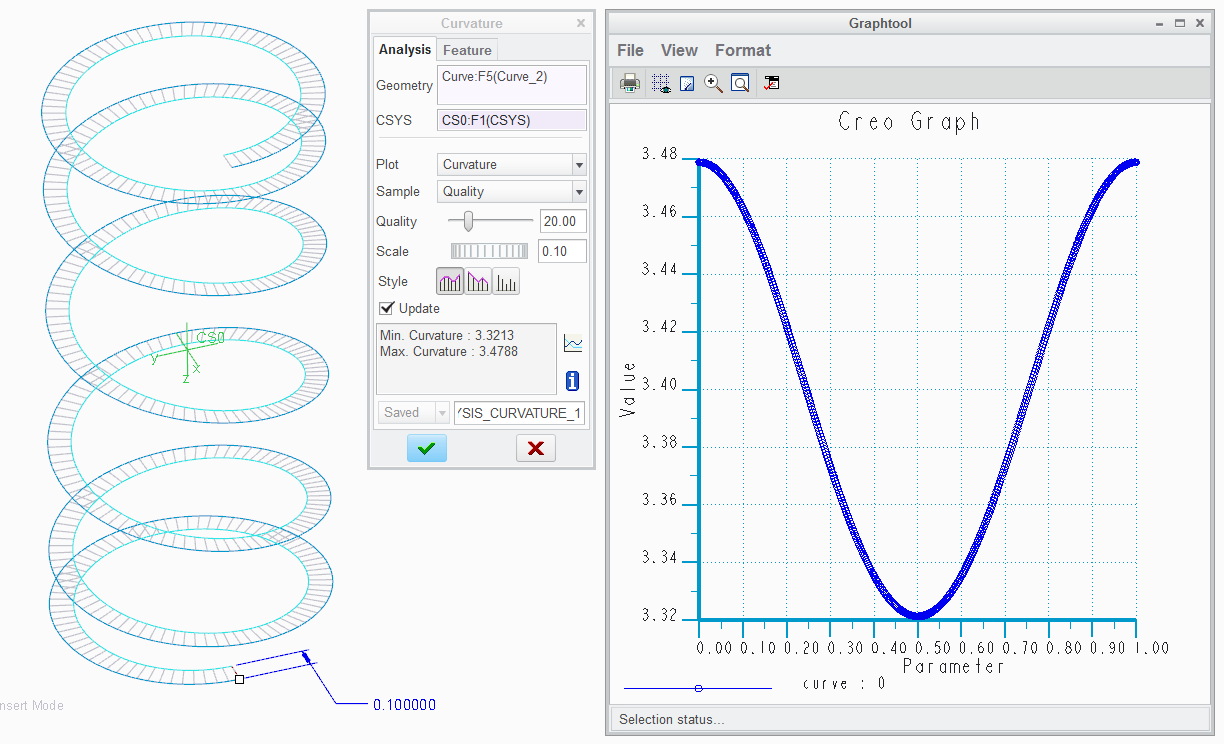The width and height of the screenshot is (1224, 744).
Task: Click the square drag handle on the helix
Action: (x=239, y=679)
